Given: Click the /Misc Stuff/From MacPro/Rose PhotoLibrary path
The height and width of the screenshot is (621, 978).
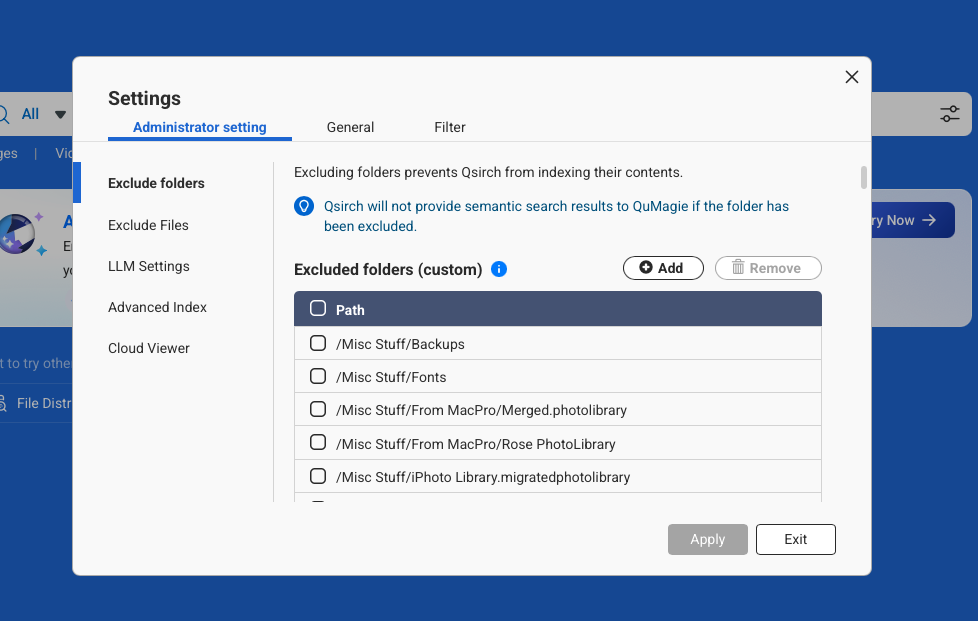Looking at the screenshot, I should click(x=475, y=444).
